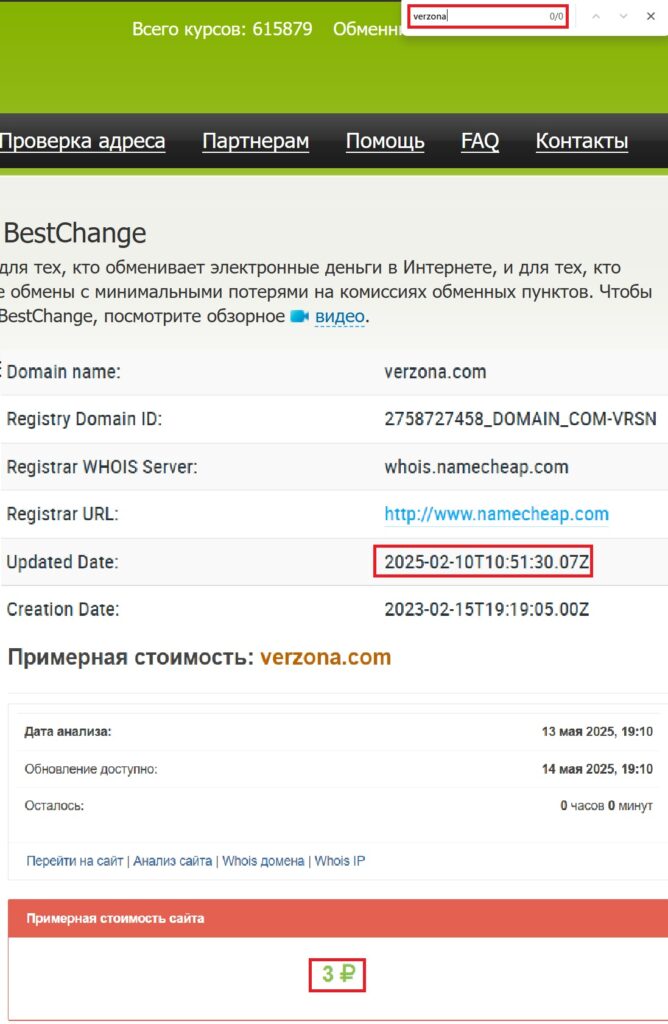Click next match arrow in find bar
668x1024 pixels.
[x=624, y=16]
